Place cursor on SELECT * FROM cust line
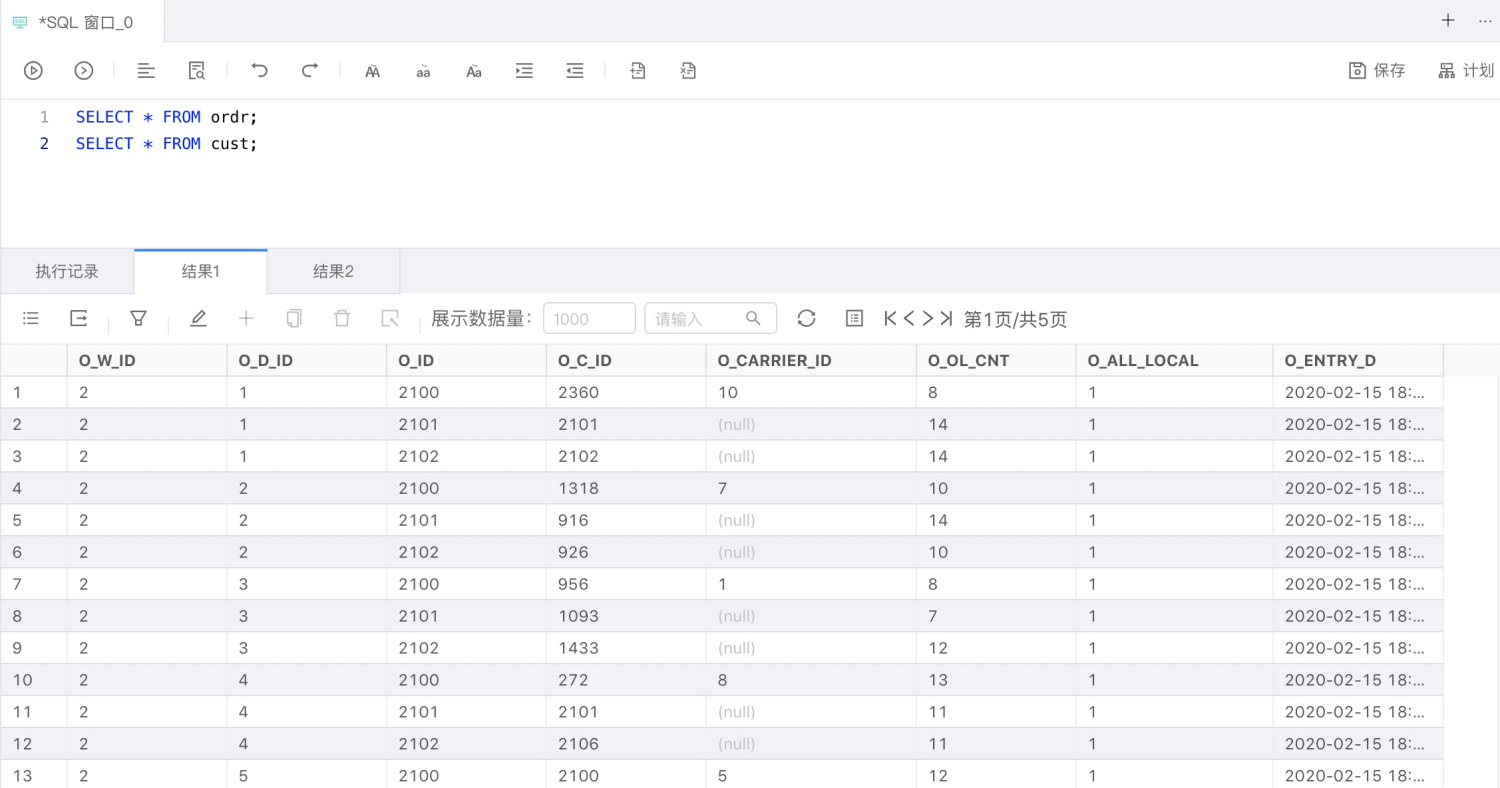Image resolution: width=1500 pixels, height=788 pixels. (167, 143)
